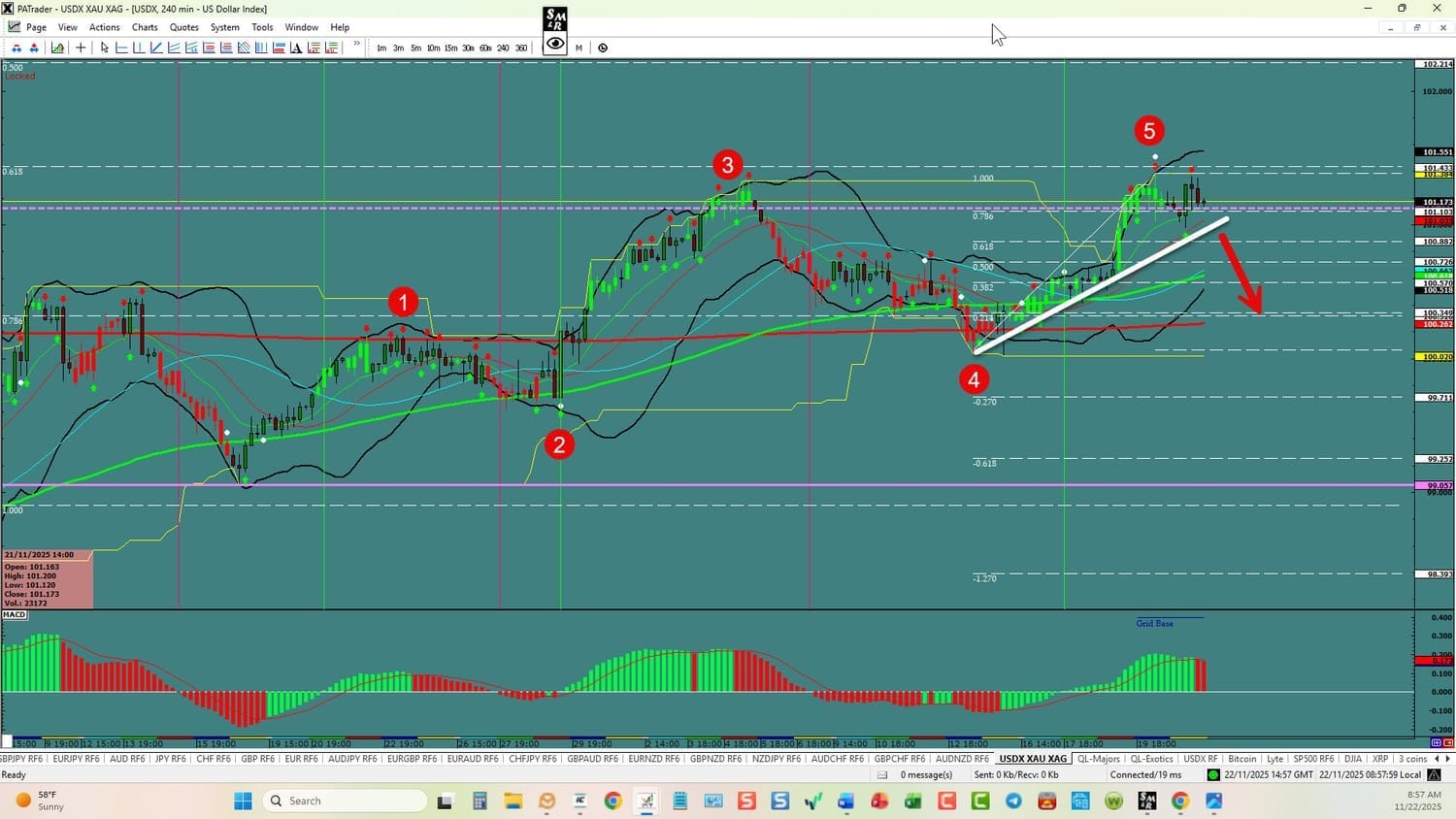This screenshot has height=819, width=1456.
Task: Toggle the eye visibility icon
Action: 555,44
